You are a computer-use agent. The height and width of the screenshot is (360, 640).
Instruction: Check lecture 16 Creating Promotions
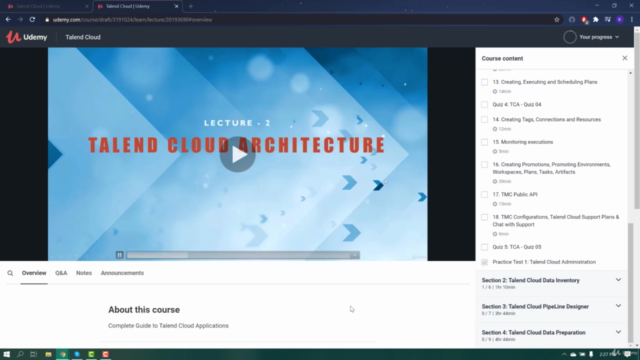[x=484, y=164]
